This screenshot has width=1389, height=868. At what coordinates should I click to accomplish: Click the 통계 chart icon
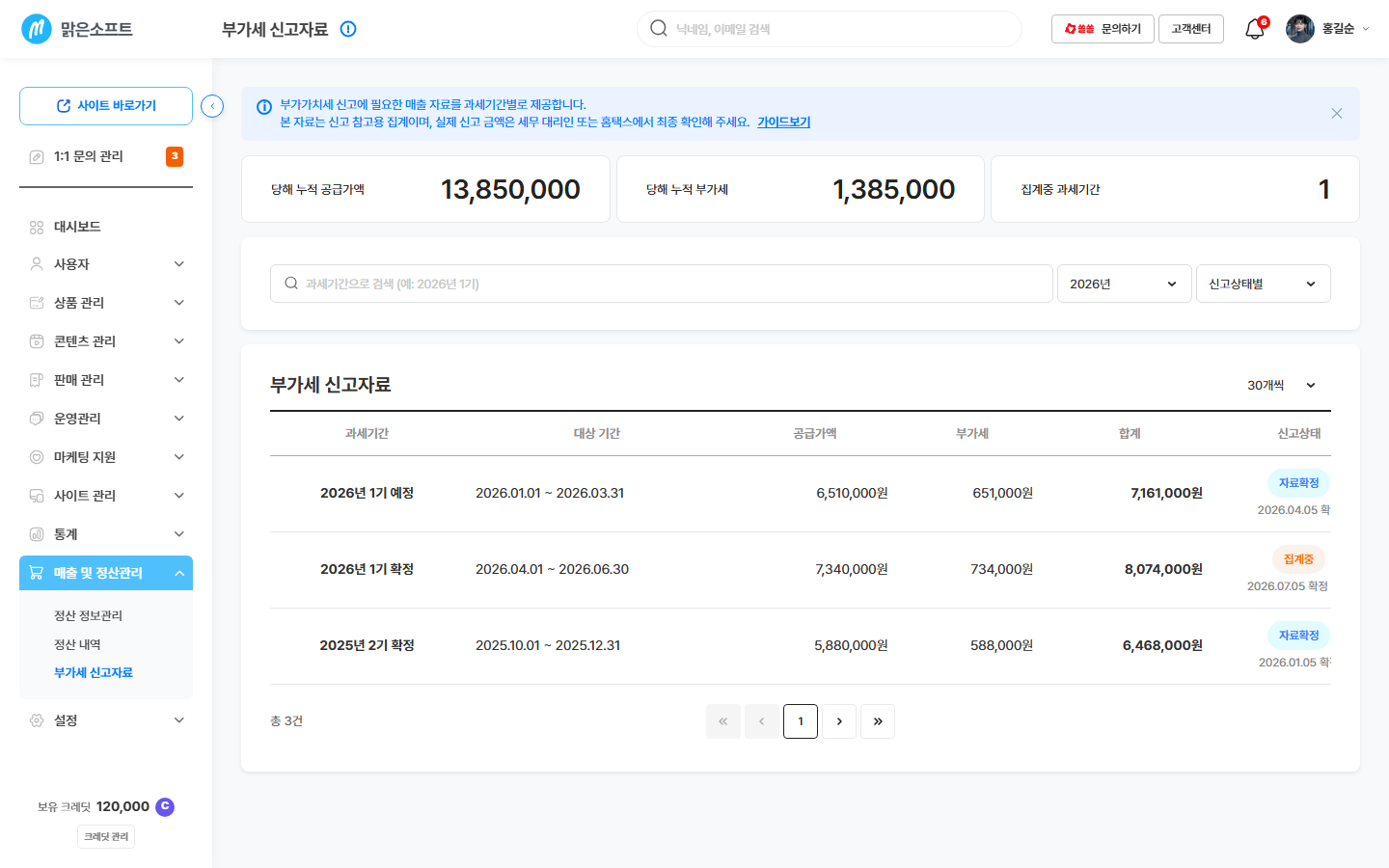tap(37, 534)
